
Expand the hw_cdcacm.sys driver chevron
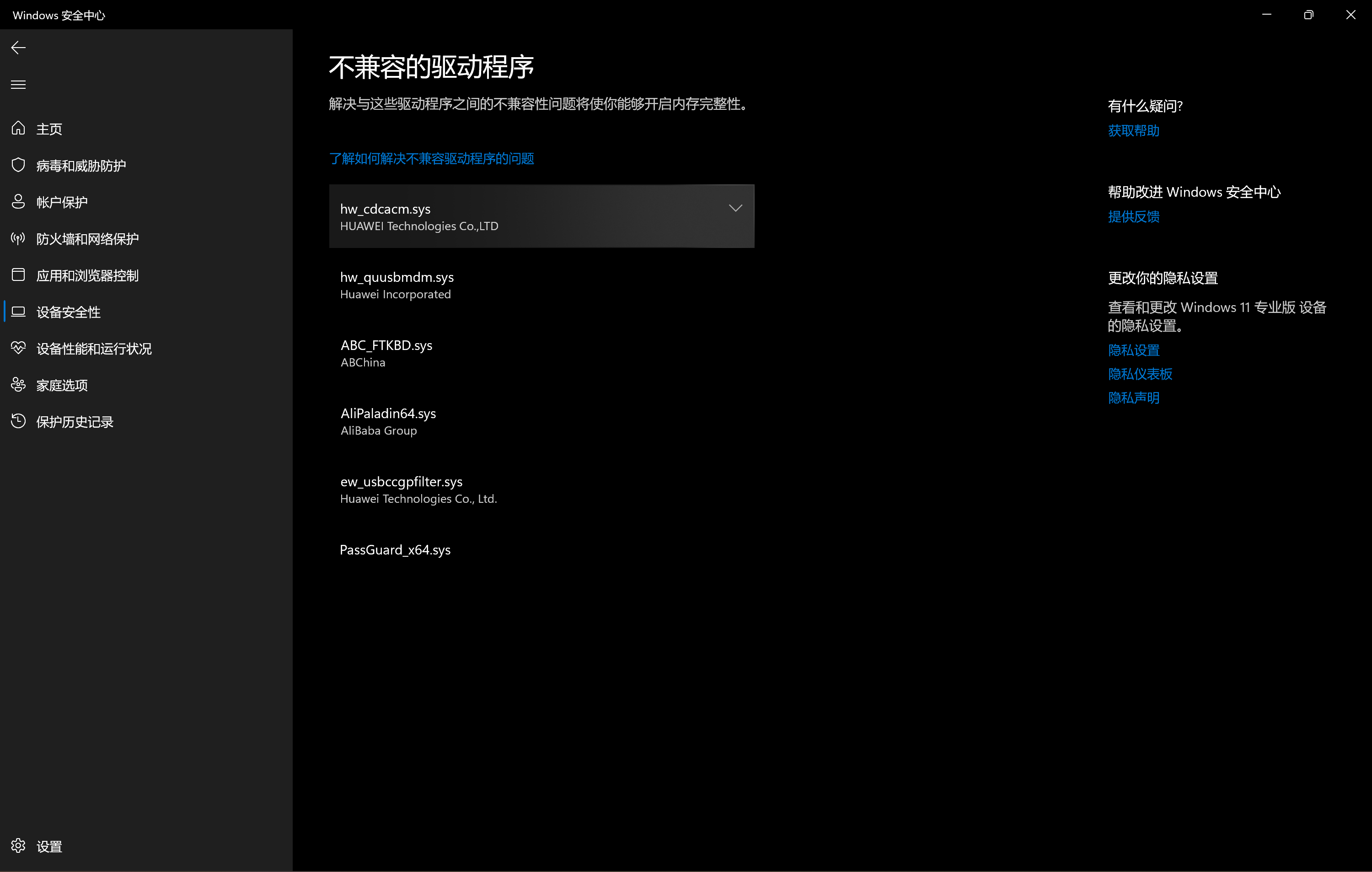point(735,209)
